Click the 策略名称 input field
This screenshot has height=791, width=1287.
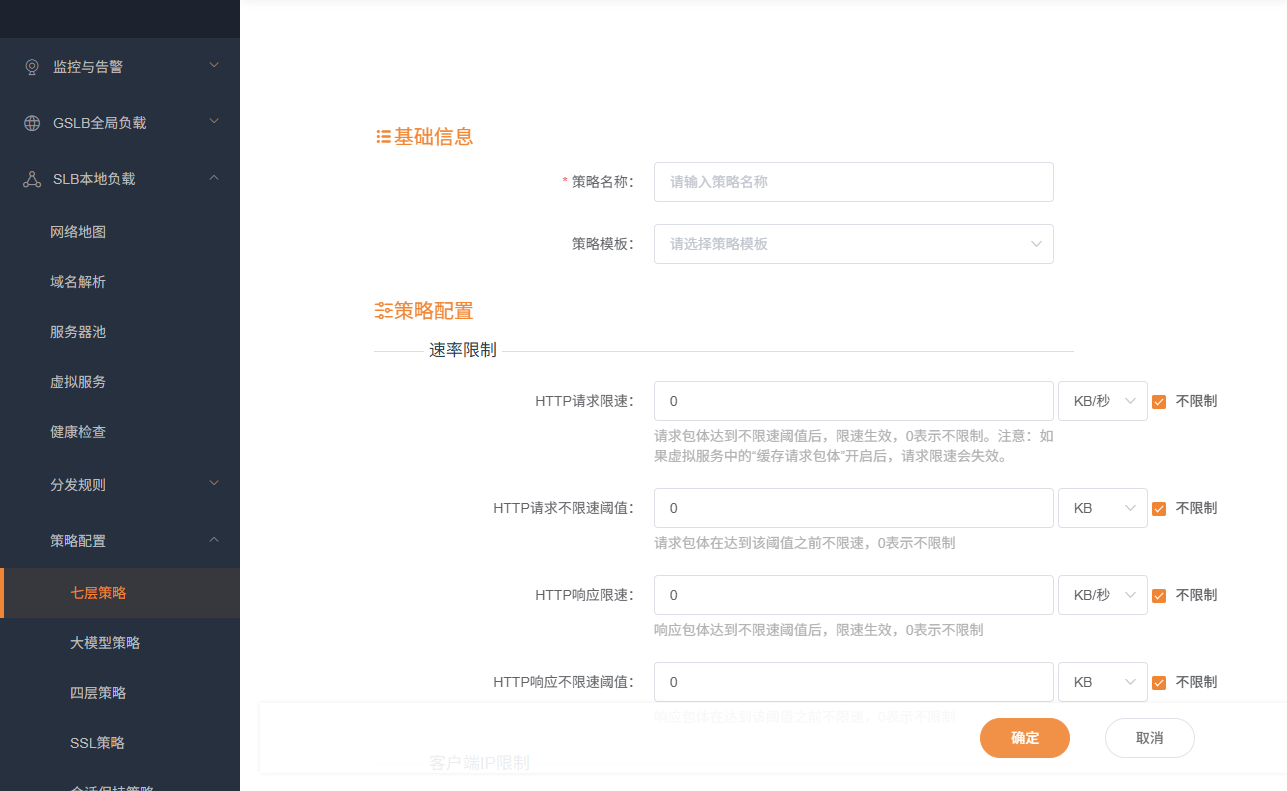click(853, 181)
